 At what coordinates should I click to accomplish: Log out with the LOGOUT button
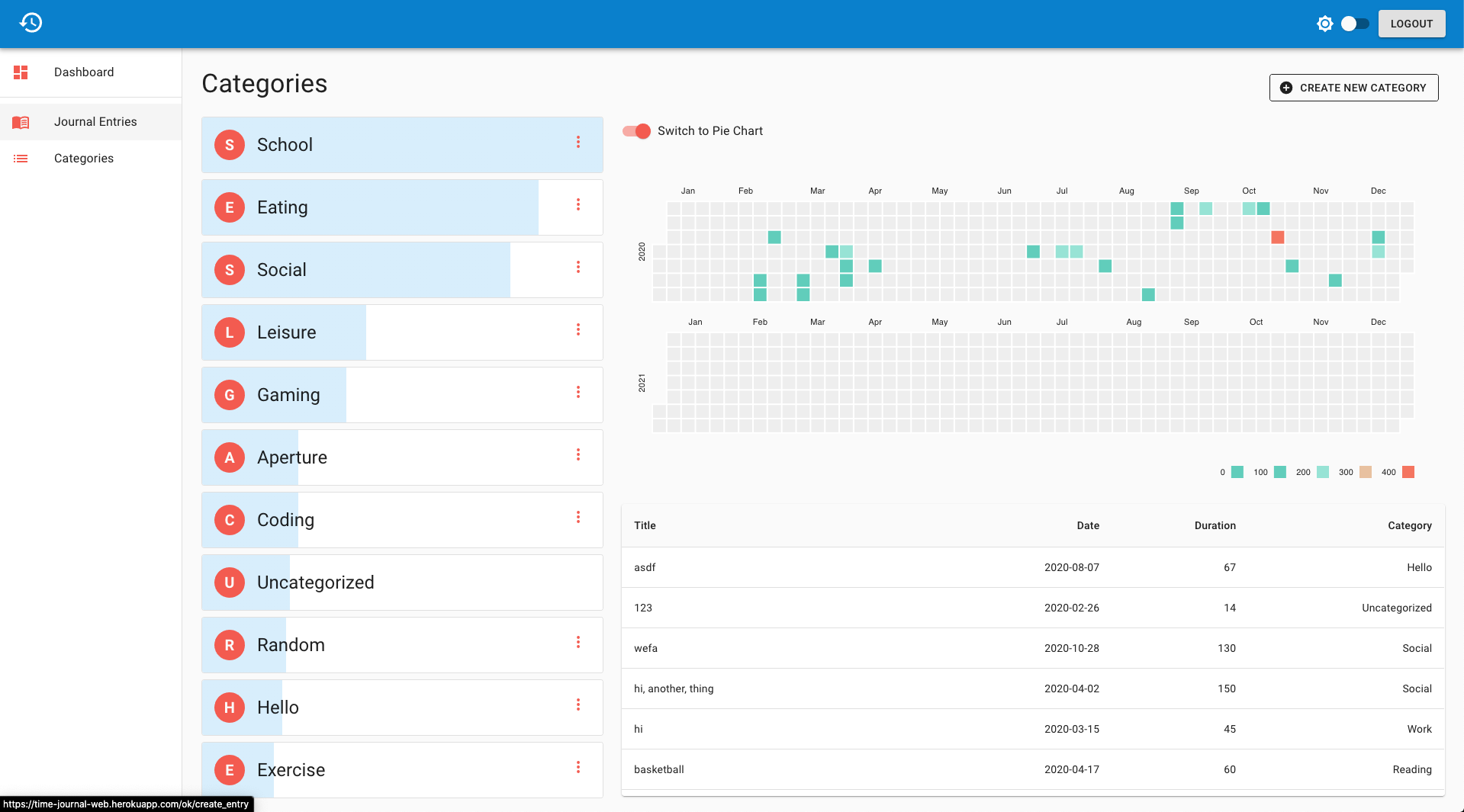1411,24
